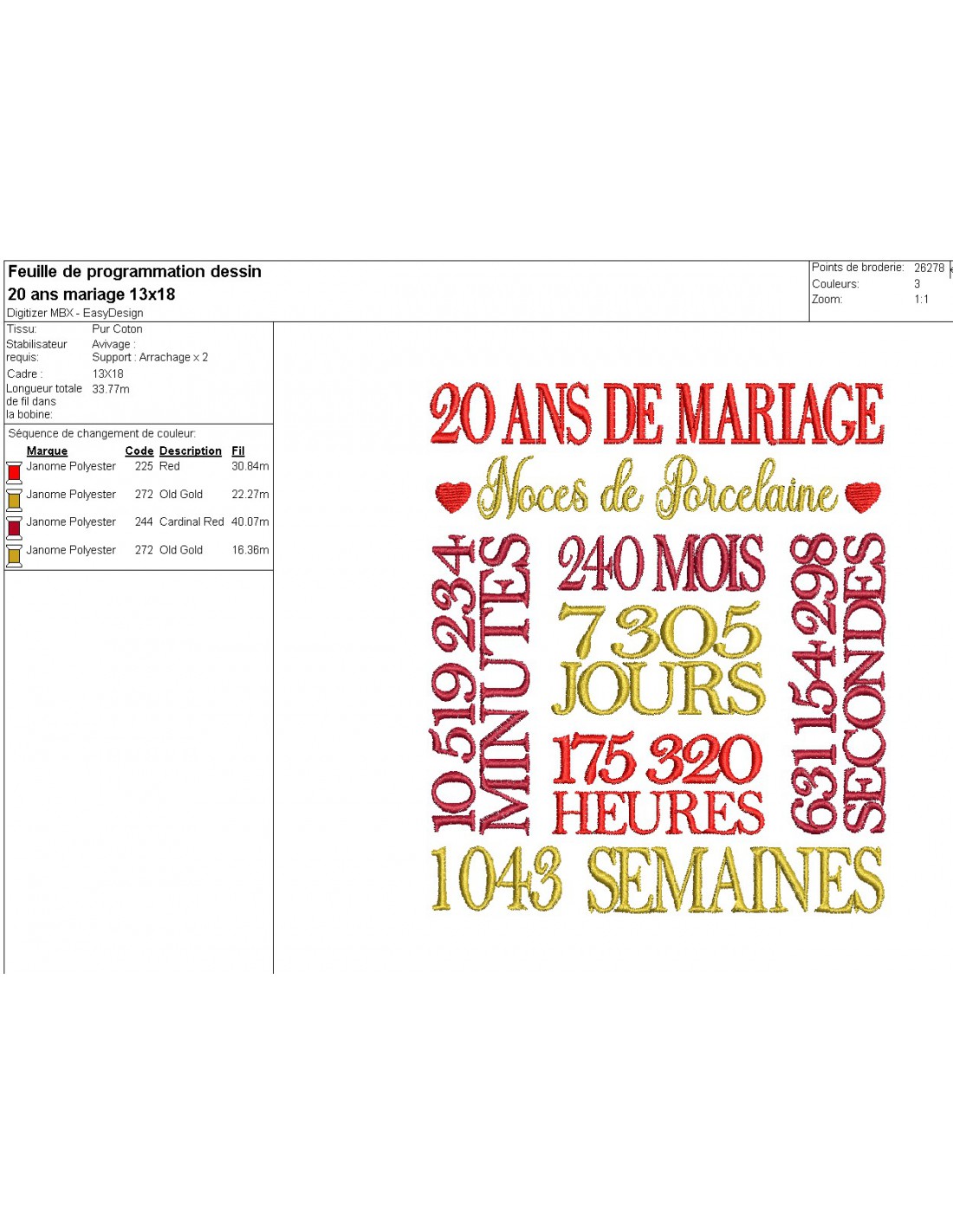Select the Old Gold spool icon with 16.36m

(14, 554)
